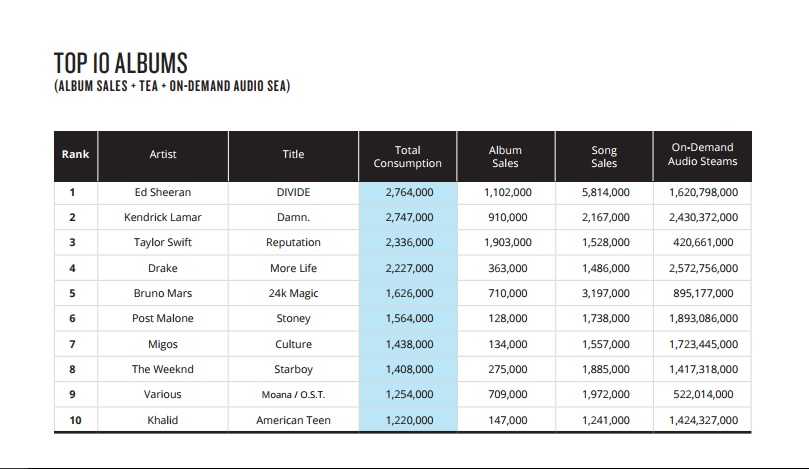809x469 pixels.
Task: Click the Khalid artist cell
Action: pos(163,420)
